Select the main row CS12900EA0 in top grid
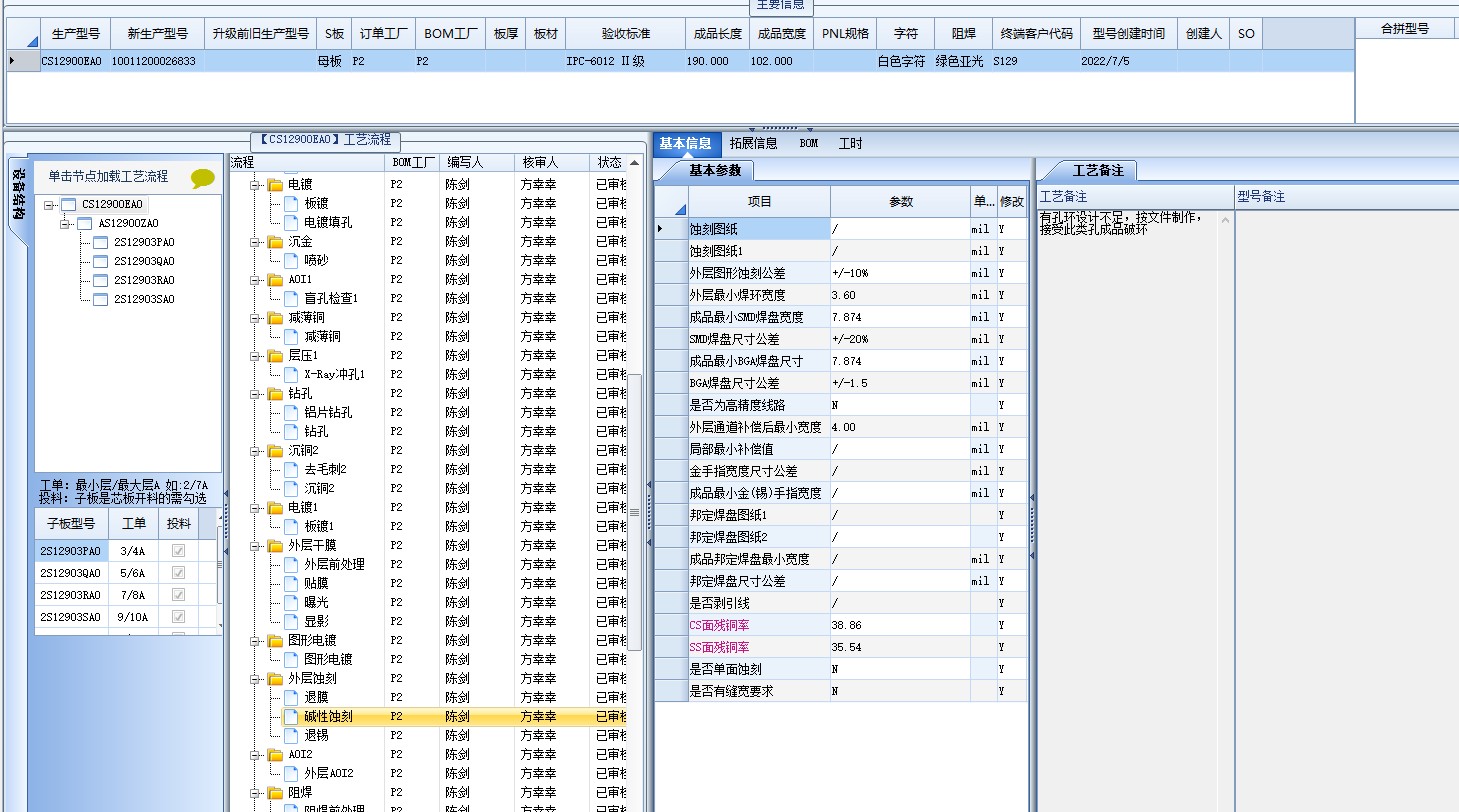Viewport: 1459px width, 812px height. [680, 61]
